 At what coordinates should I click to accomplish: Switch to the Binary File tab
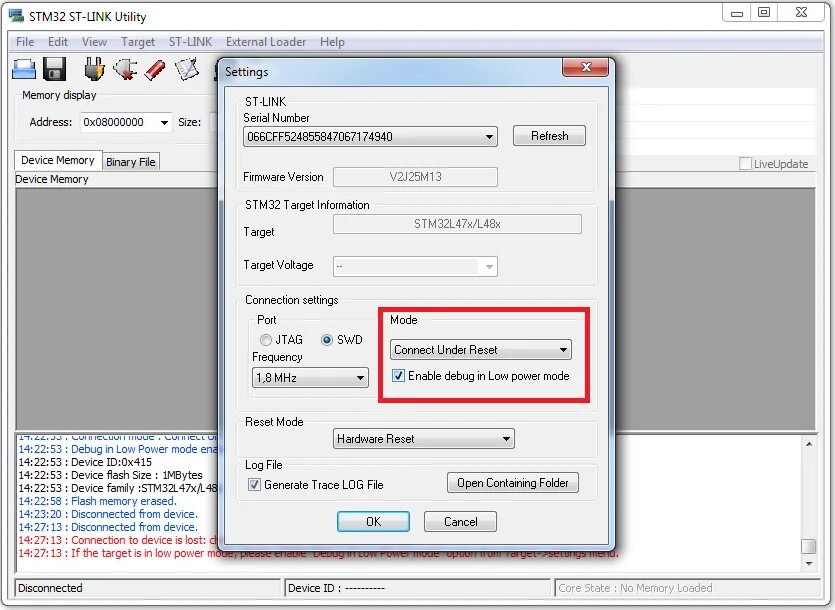[130, 162]
